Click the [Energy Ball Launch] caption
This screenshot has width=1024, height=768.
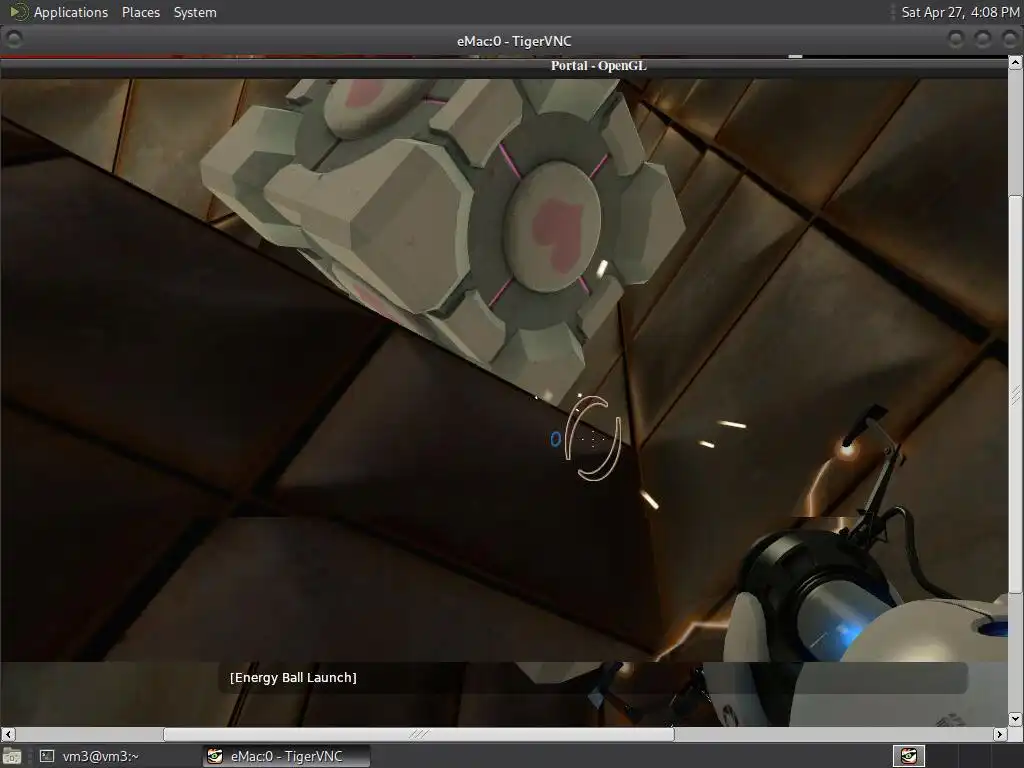293,678
